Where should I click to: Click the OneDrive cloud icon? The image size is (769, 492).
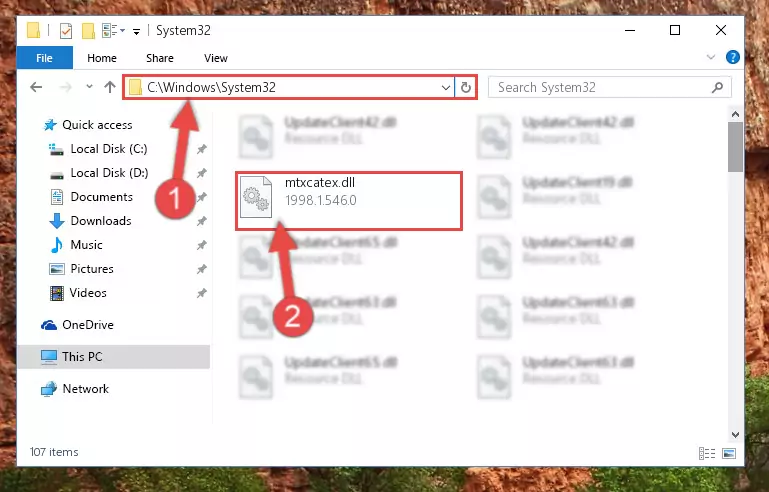[x=49, y=325]
